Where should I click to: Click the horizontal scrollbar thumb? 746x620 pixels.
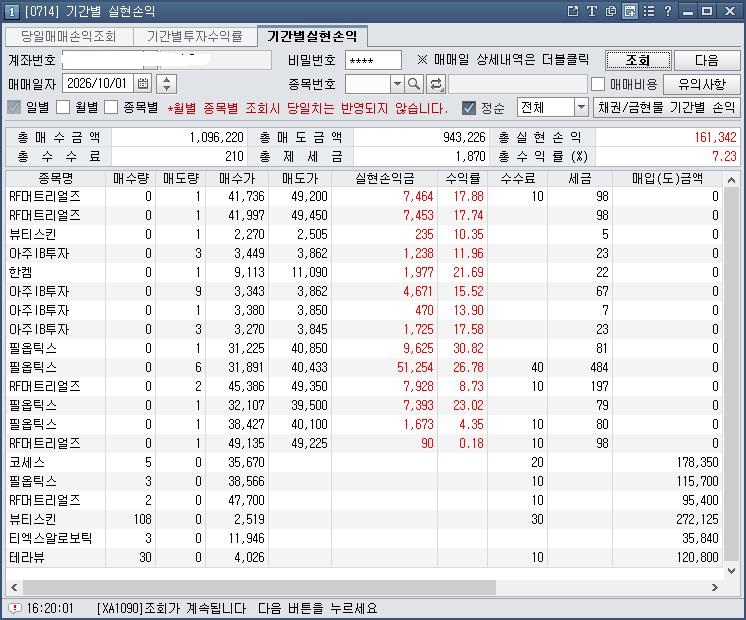259,588
